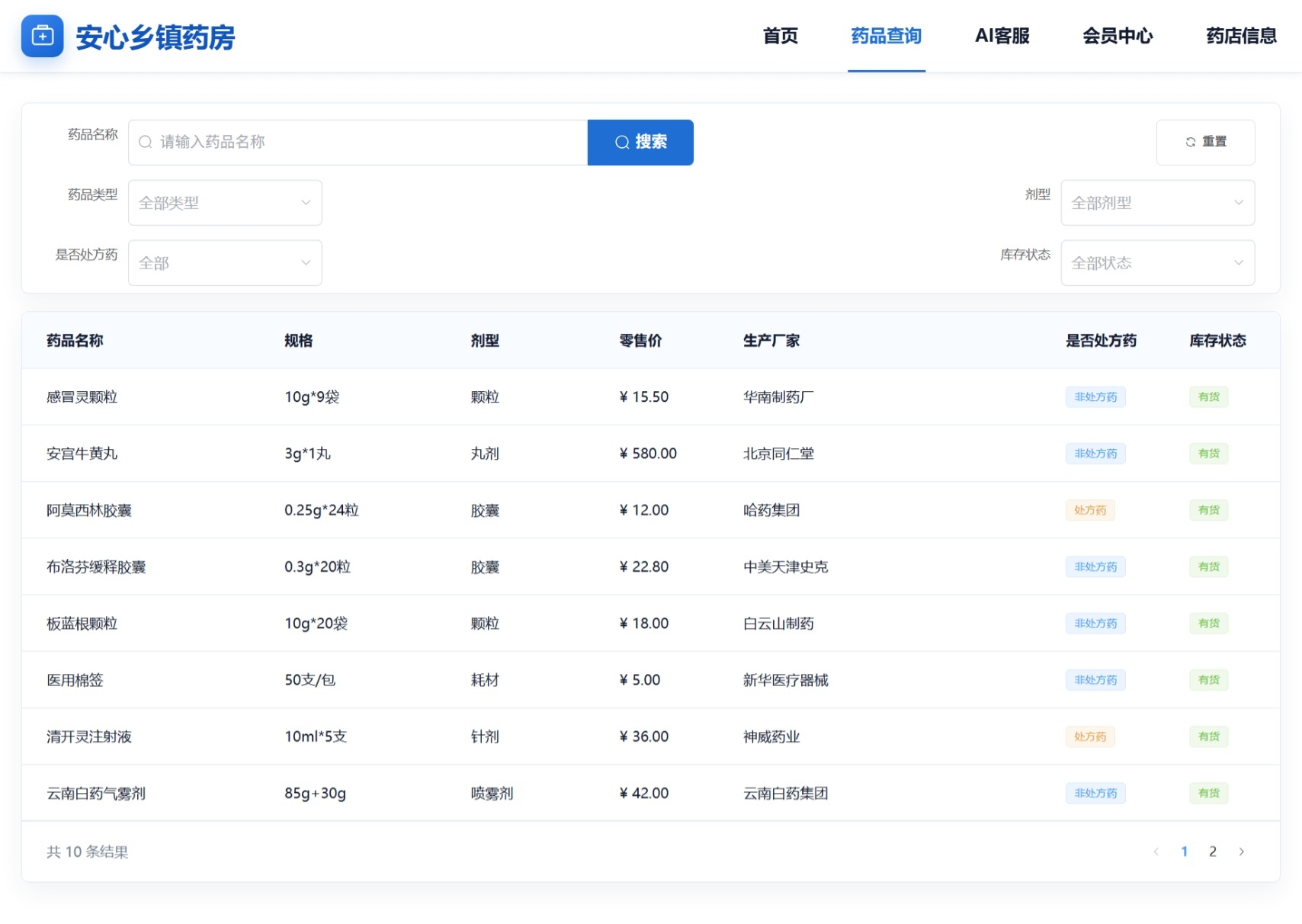Screen dimensions: 1302x924
Task: Click the 零售价 column header
Action: [x=640, y=341]
